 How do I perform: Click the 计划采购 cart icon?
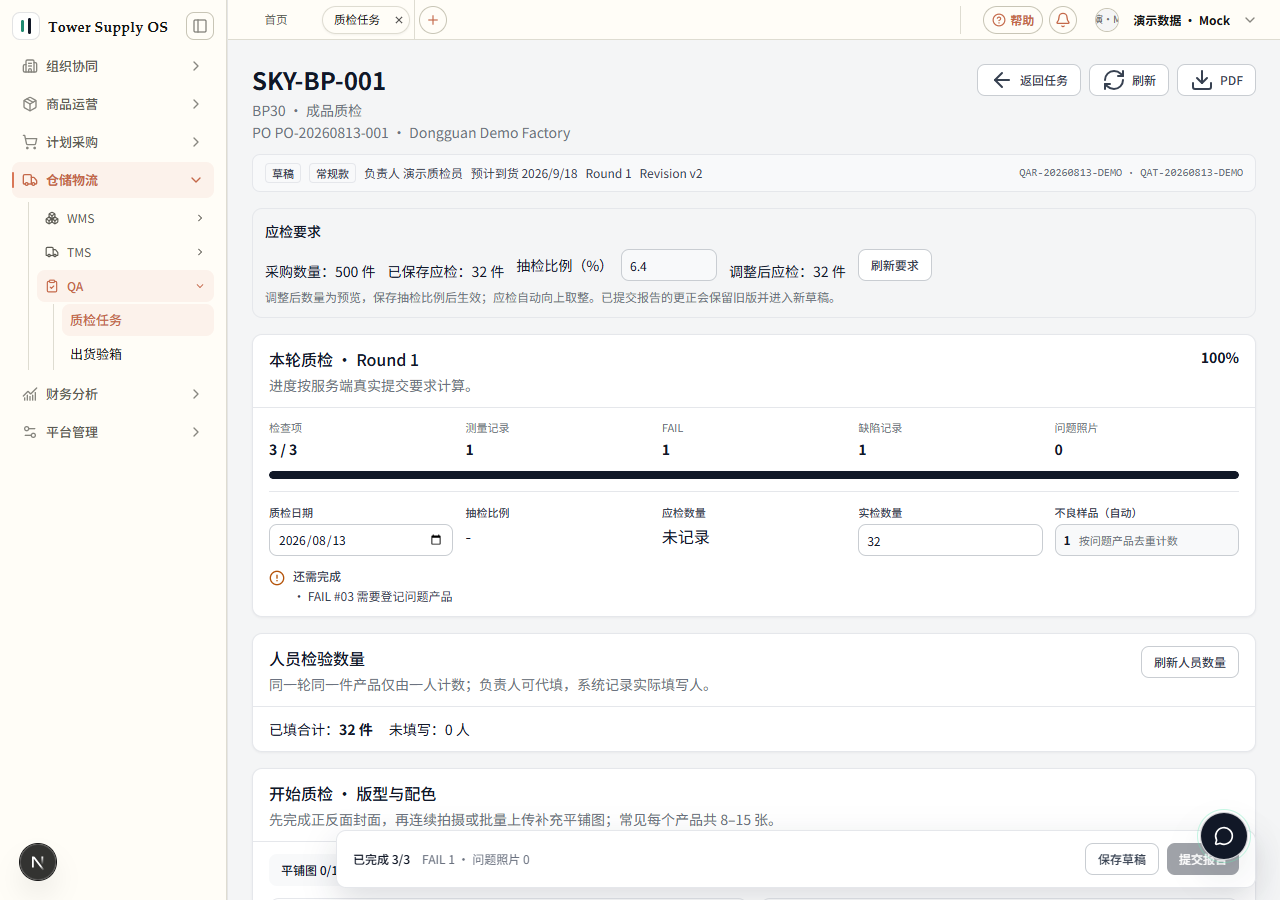[30, 142]
